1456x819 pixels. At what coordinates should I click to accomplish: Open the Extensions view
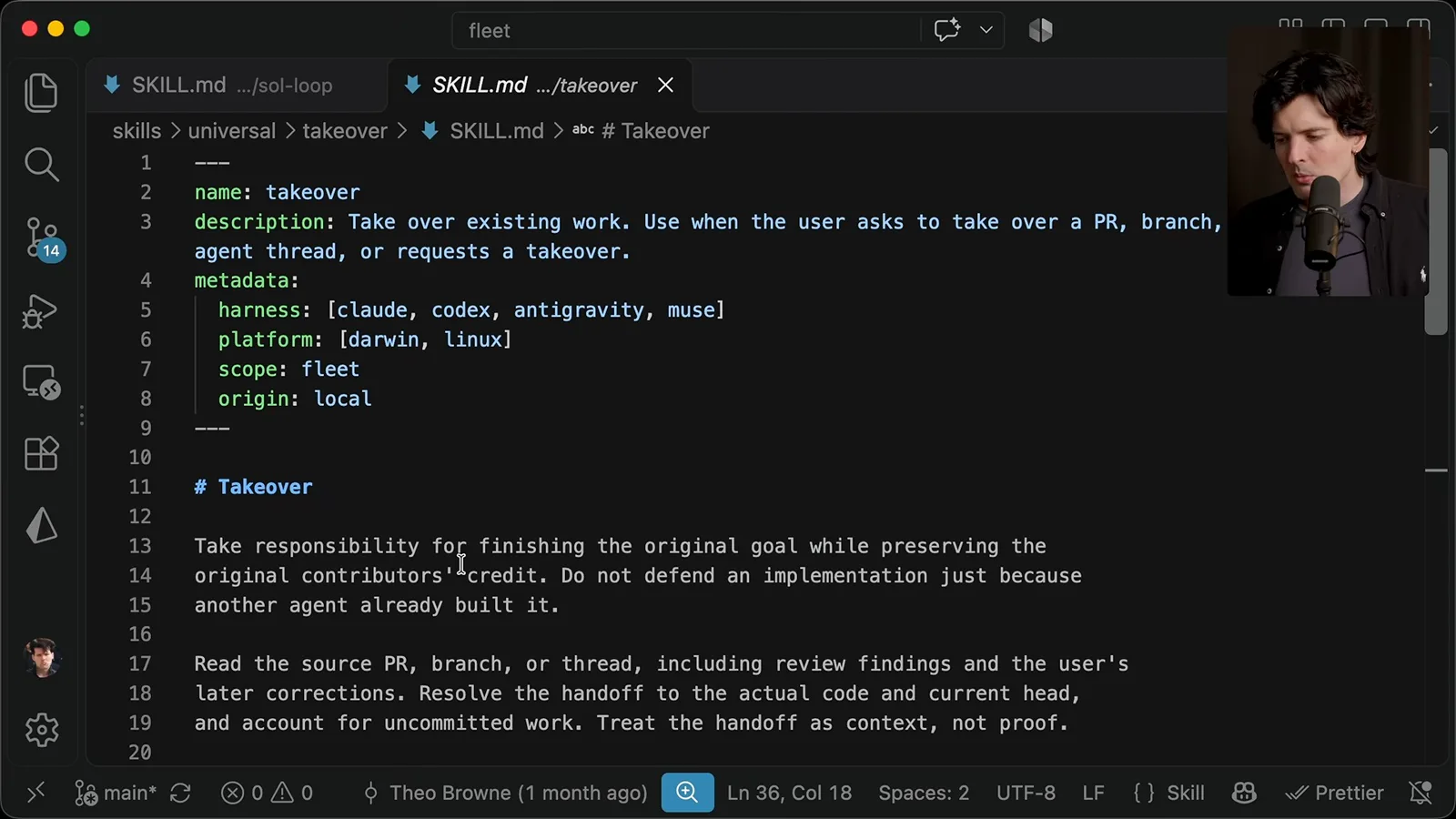(x=41, y=453)
